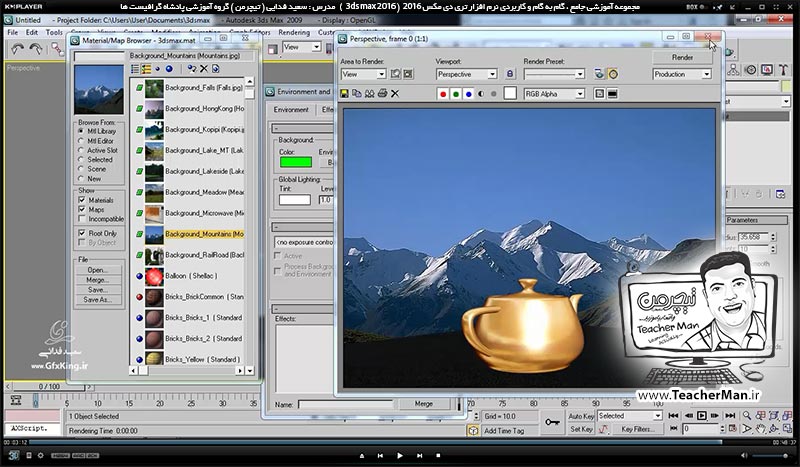Click the Open... button in File group

pos(99,270)
